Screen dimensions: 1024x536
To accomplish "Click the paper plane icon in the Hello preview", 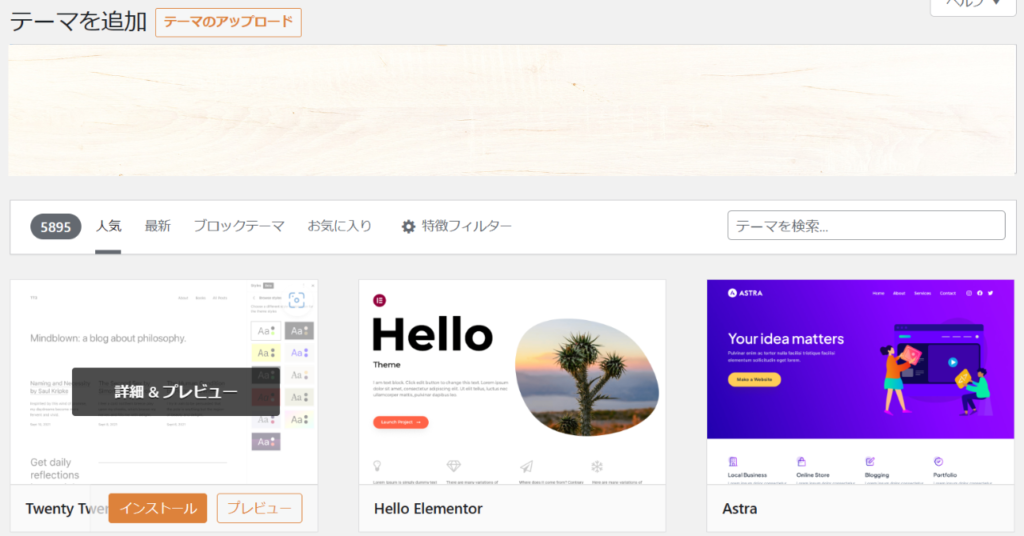I will coord(526,466).
